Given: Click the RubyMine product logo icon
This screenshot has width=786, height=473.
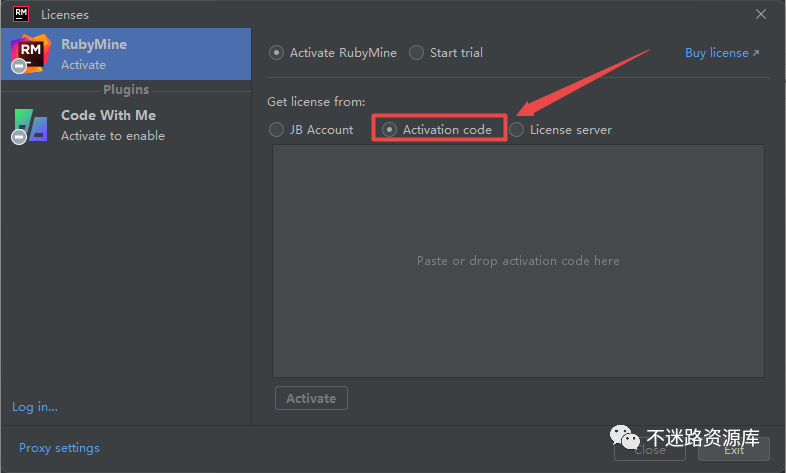Looking at the screenshot, I should pos(31,54).
